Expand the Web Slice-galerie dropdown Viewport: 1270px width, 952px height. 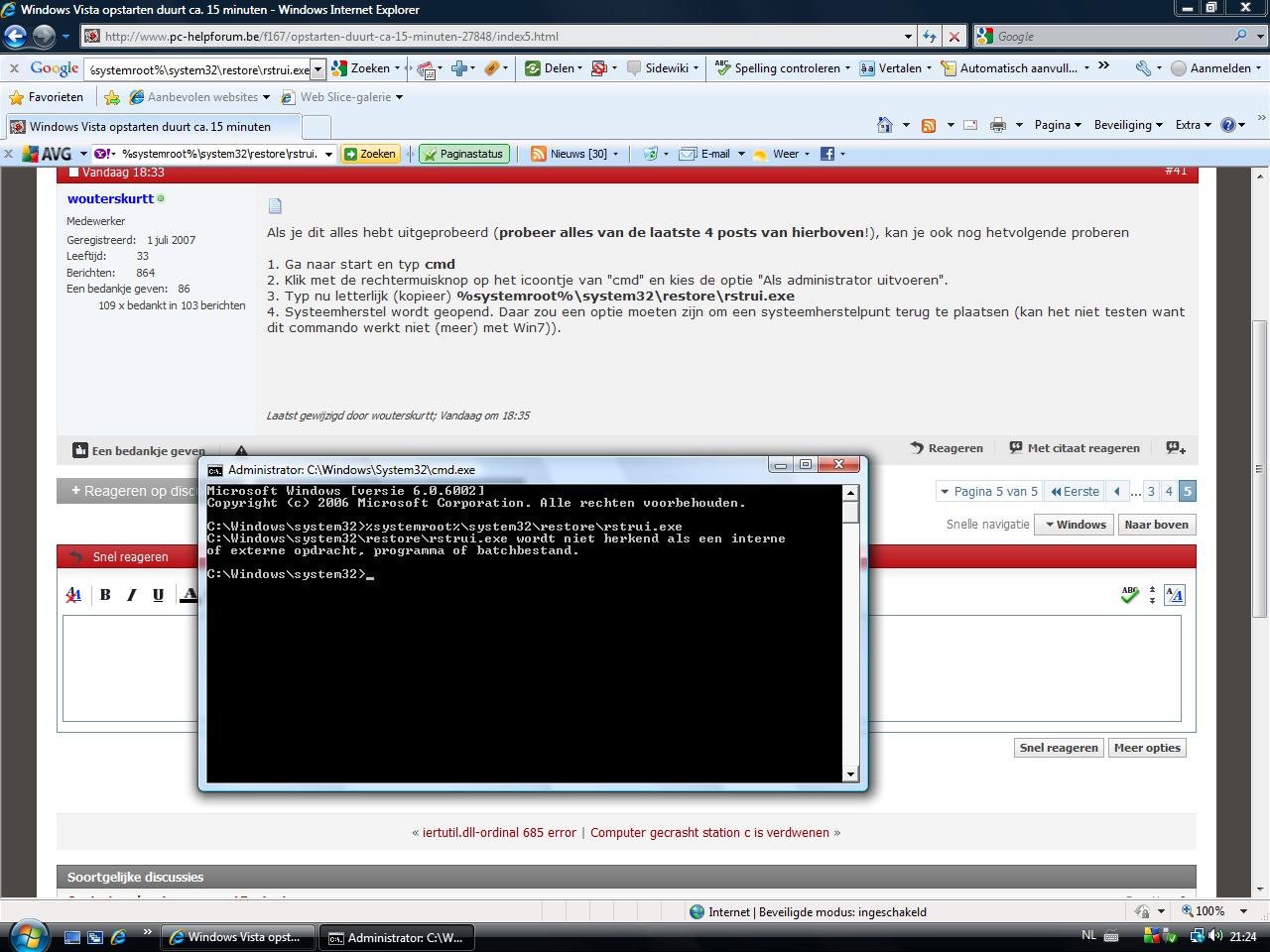pos(399,97)
